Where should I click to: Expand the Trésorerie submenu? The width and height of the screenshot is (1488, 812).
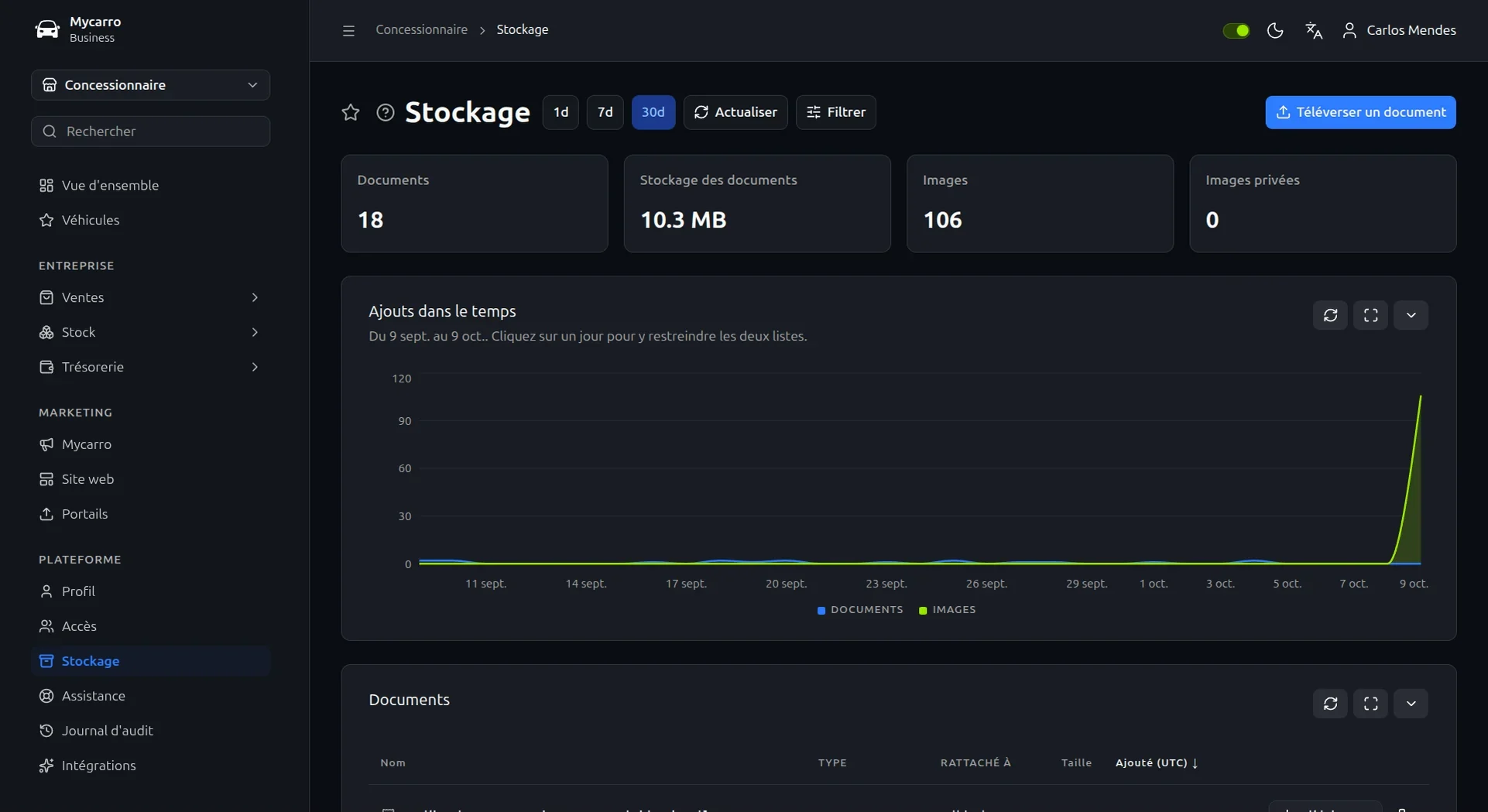click(150, 367)
